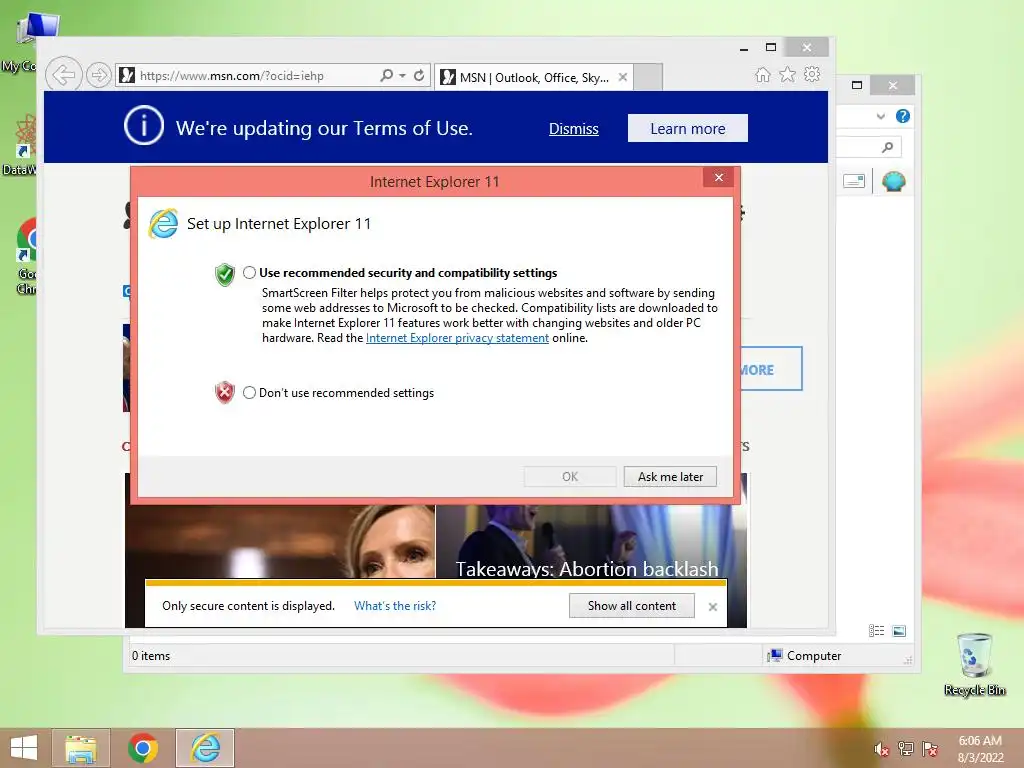Click the IE forward arrow button
This screenshot has height=768, width=1024.
click(x=99, y=76)
